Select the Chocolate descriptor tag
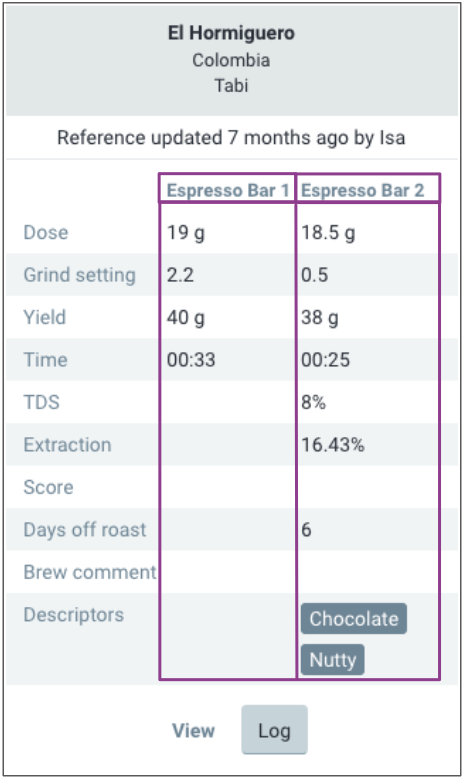This screenshot has height=780, width=464. (x=354, y=619)
